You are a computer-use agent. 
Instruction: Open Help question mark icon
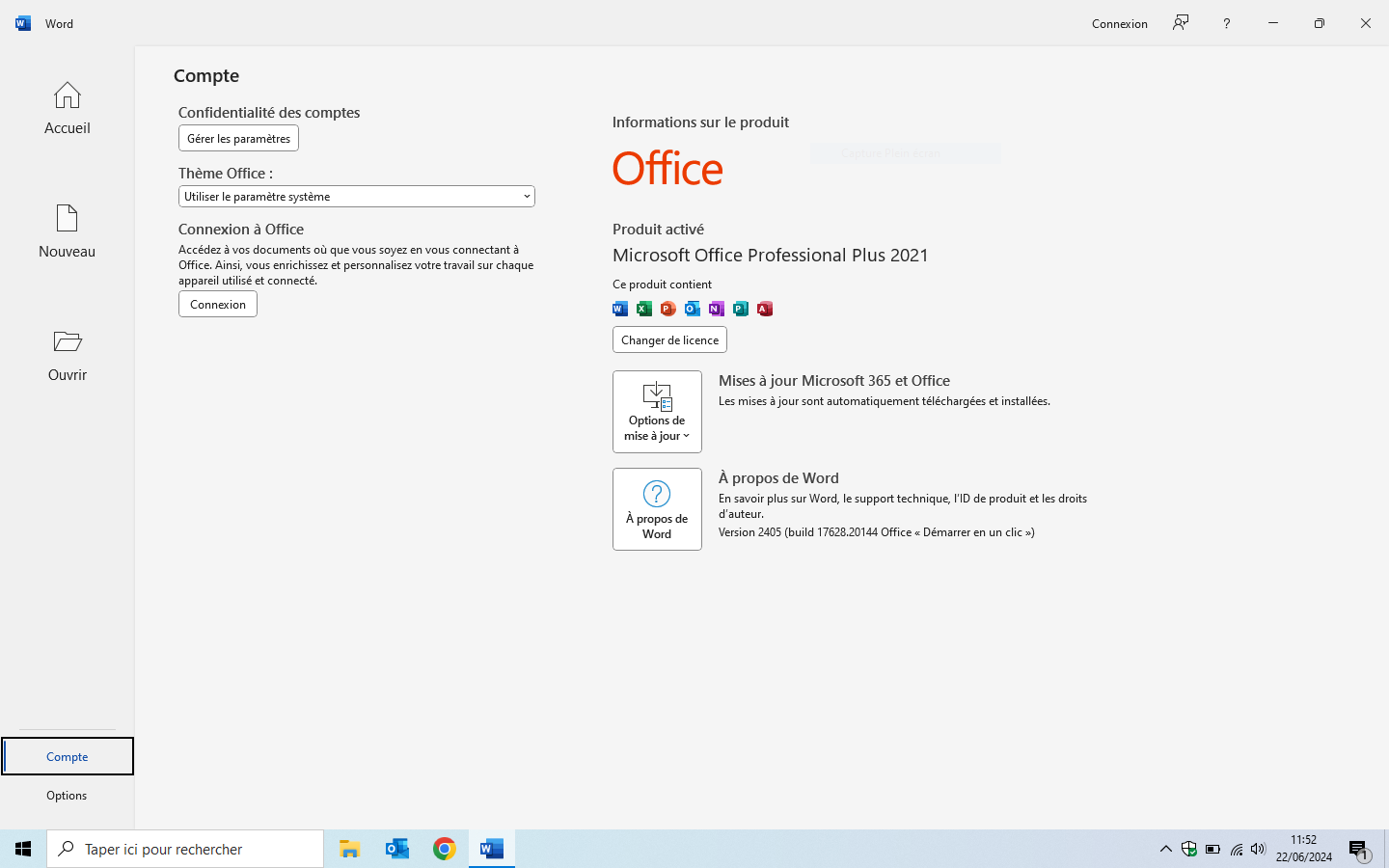click(x=1226, y=23)
